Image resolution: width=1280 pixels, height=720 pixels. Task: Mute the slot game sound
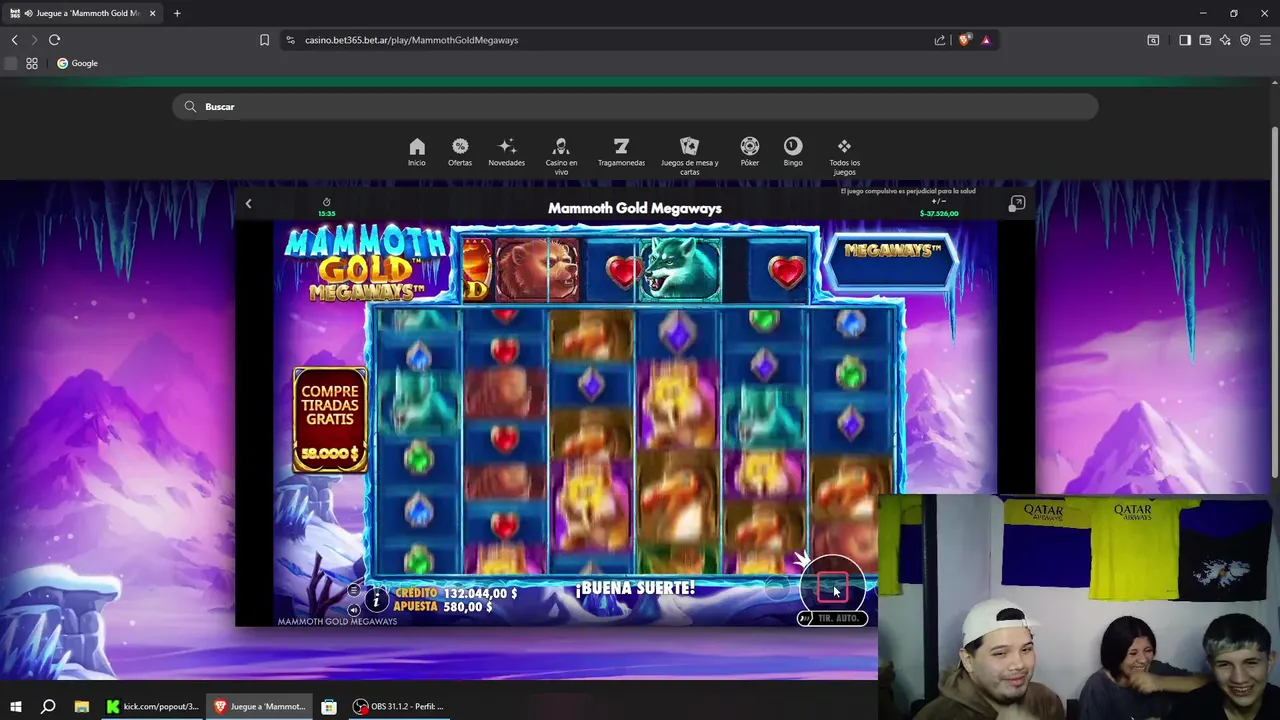pos(353,609)
